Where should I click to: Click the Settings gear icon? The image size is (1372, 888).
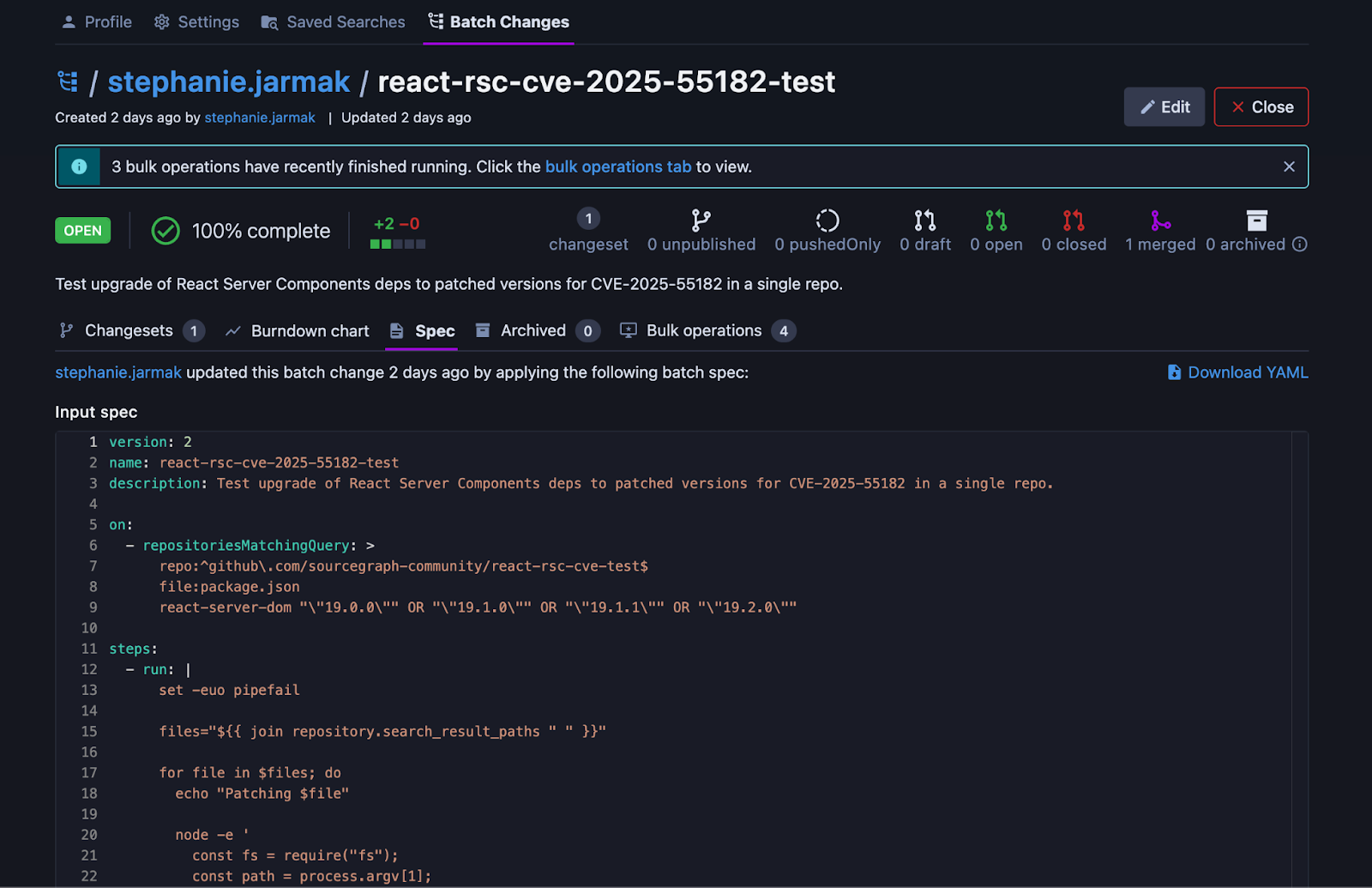[x=161, y=22]
